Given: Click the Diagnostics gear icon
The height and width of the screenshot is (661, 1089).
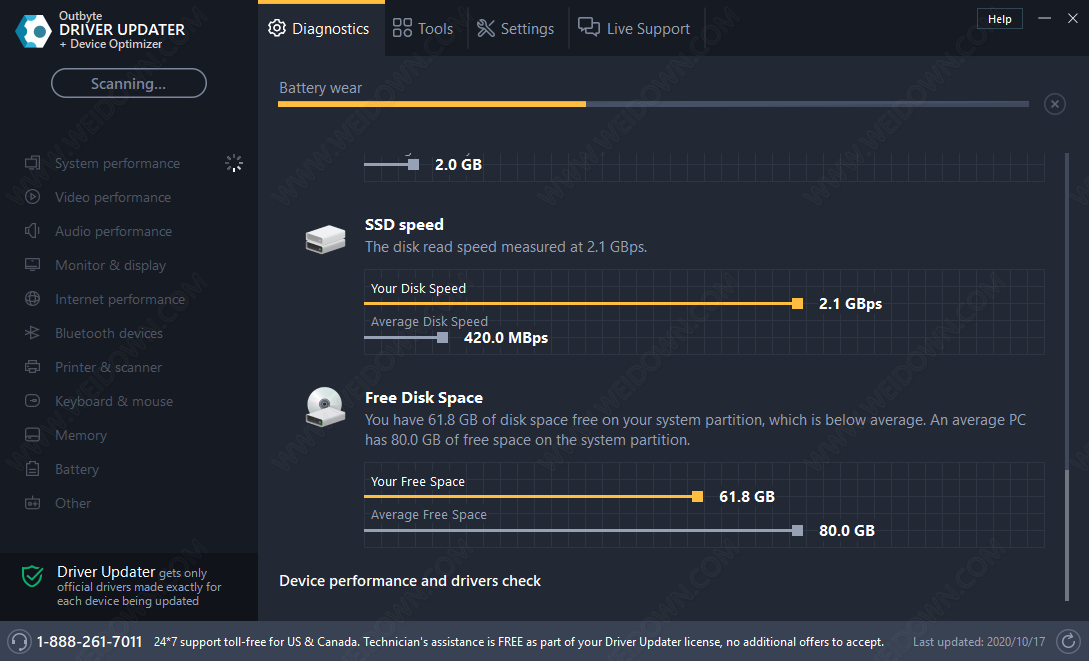Looking at the screenshot, I should tap(277, 28).
